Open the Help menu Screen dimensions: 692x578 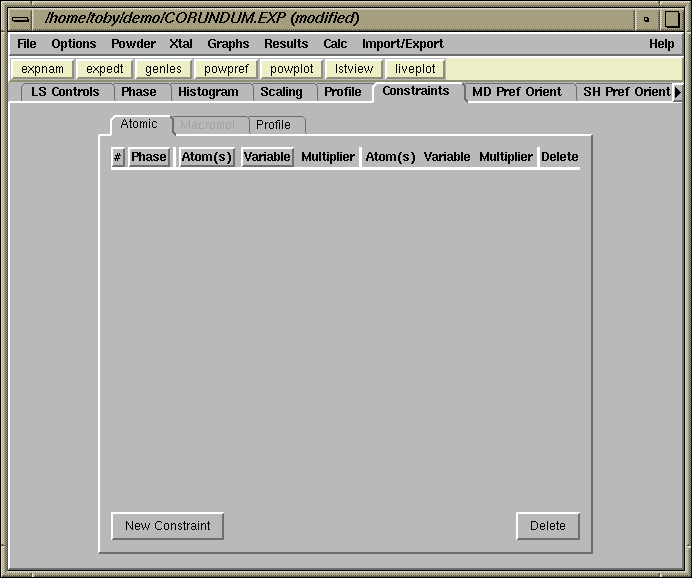661,44
